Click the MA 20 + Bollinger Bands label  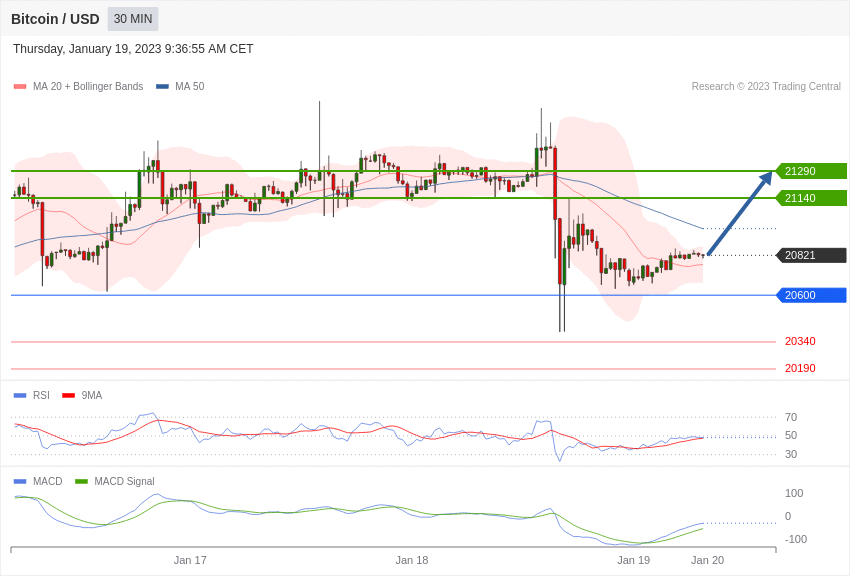coord(88,86)
